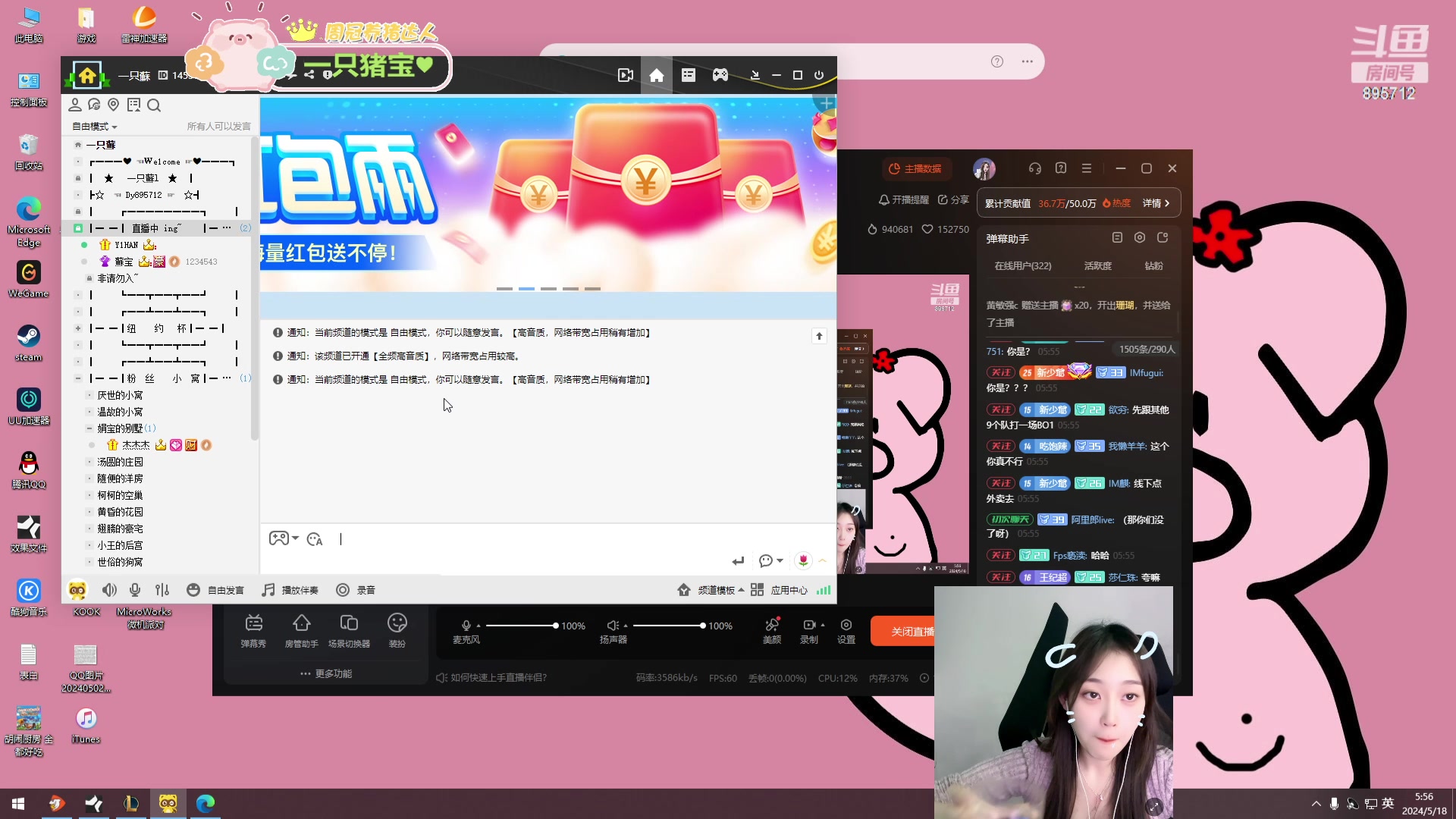Expand the 频道模板 channel template menu

point(716,590)
